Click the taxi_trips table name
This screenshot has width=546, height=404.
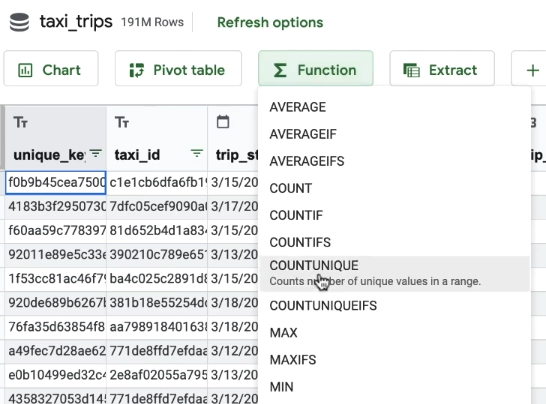pos(76,22)
